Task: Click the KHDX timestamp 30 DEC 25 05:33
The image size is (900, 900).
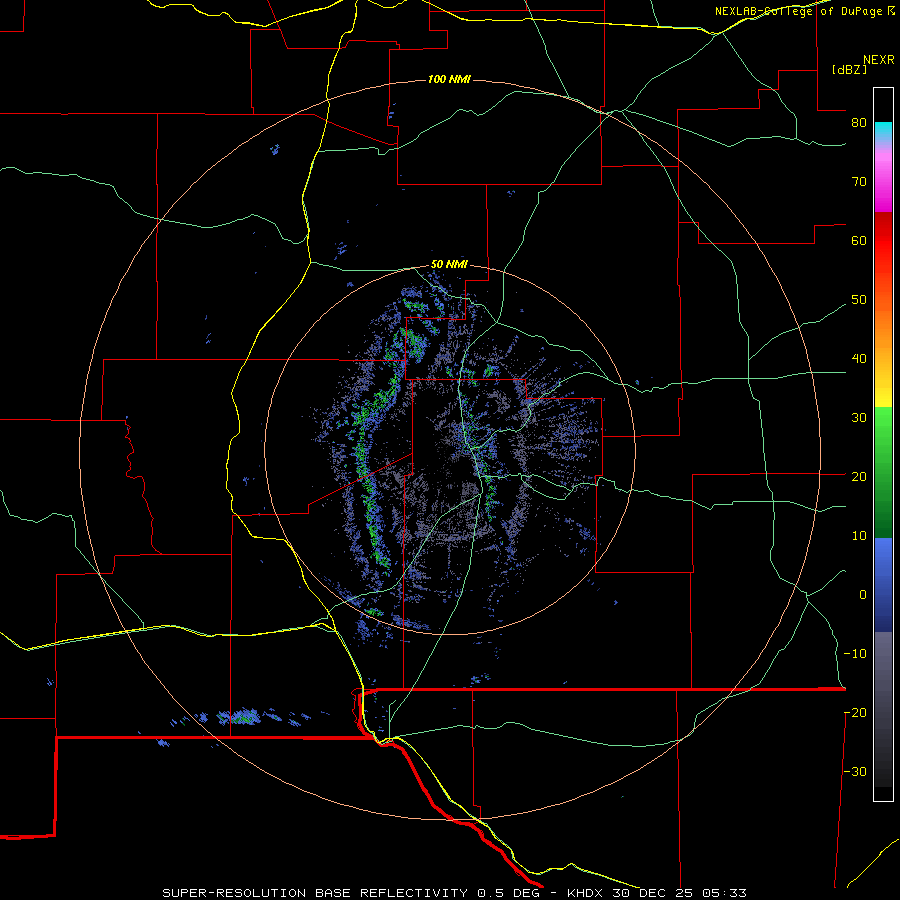Action: pos(657,893)
